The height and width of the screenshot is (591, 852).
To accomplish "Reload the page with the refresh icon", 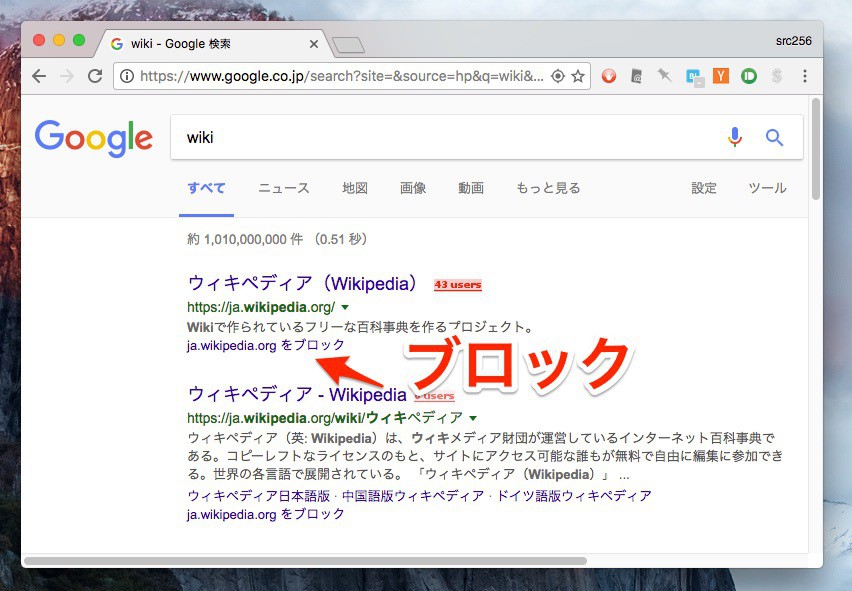I will point(95,76).
